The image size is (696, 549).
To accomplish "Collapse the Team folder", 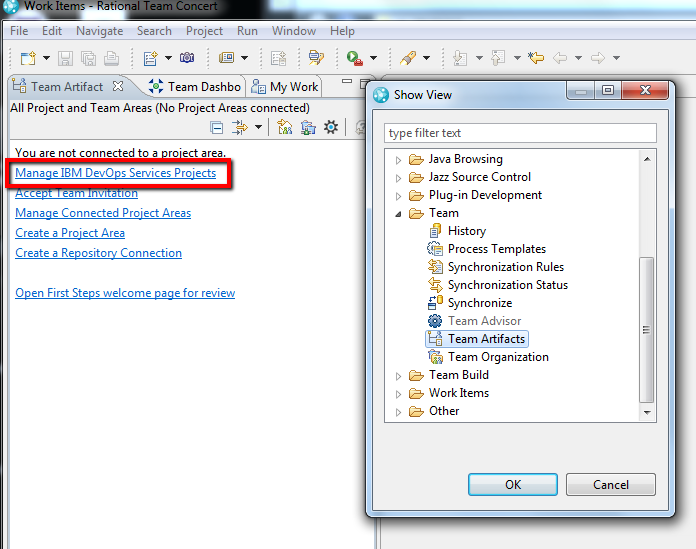I will click(398, 214).
